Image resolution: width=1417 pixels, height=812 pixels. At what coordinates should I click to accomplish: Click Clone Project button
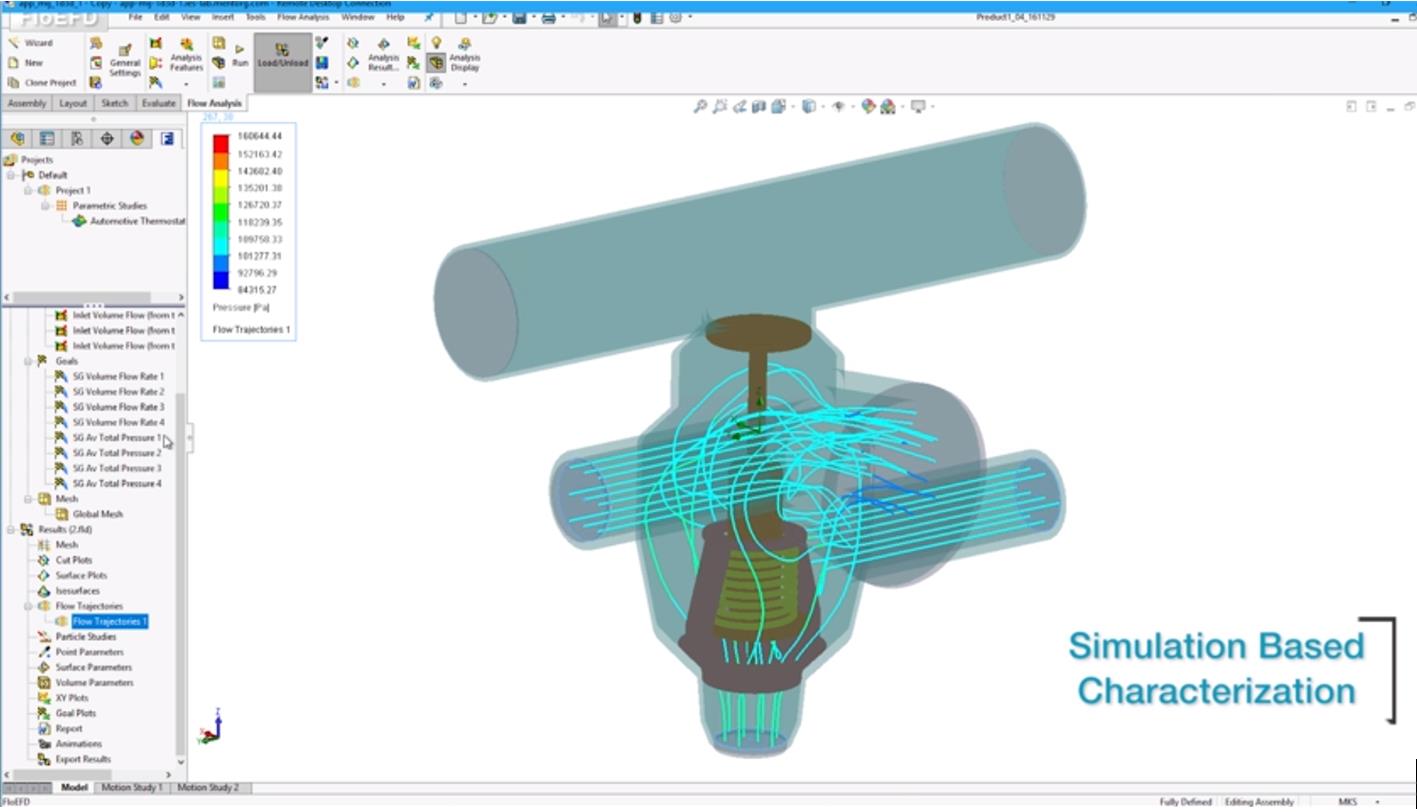(x=42, y=83)
